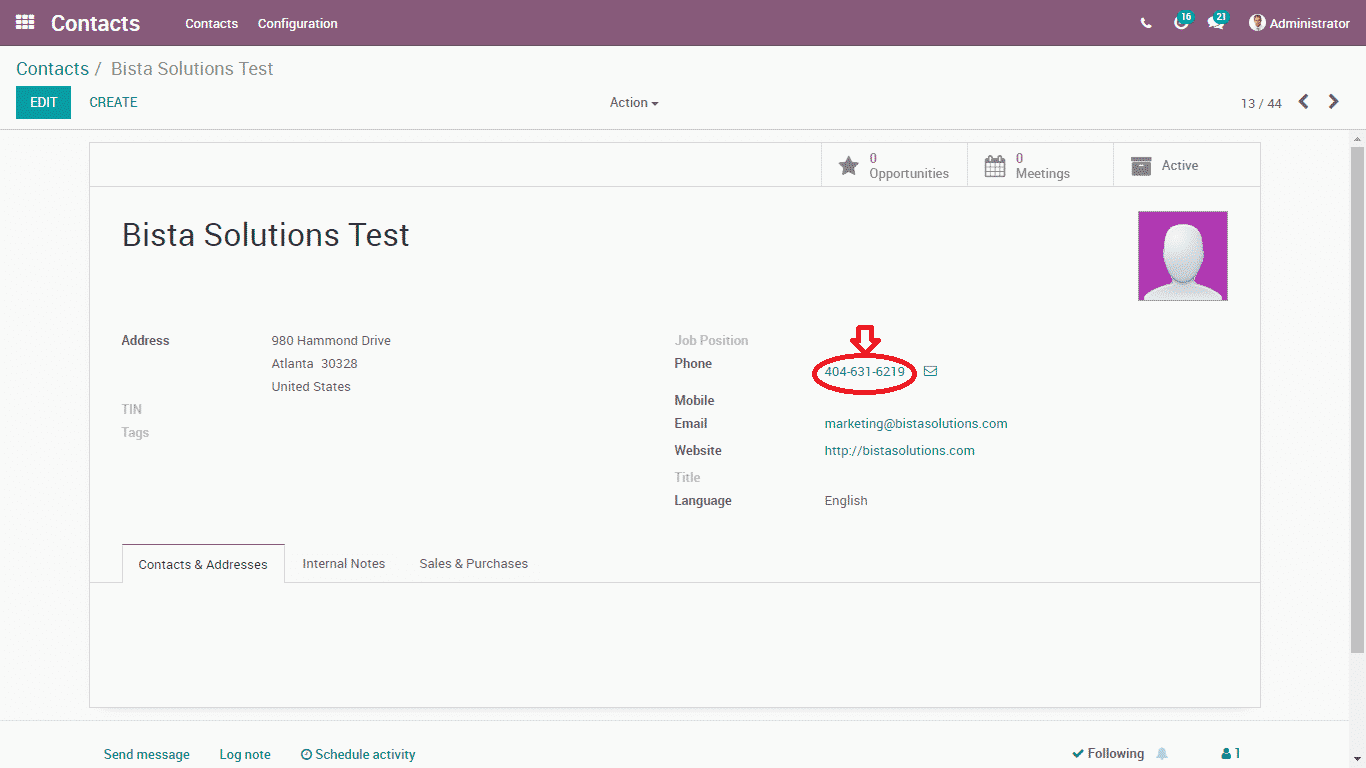Screen dimensions: 1366x768
Task: Click Schedule activity
Action: coord(358,755)
